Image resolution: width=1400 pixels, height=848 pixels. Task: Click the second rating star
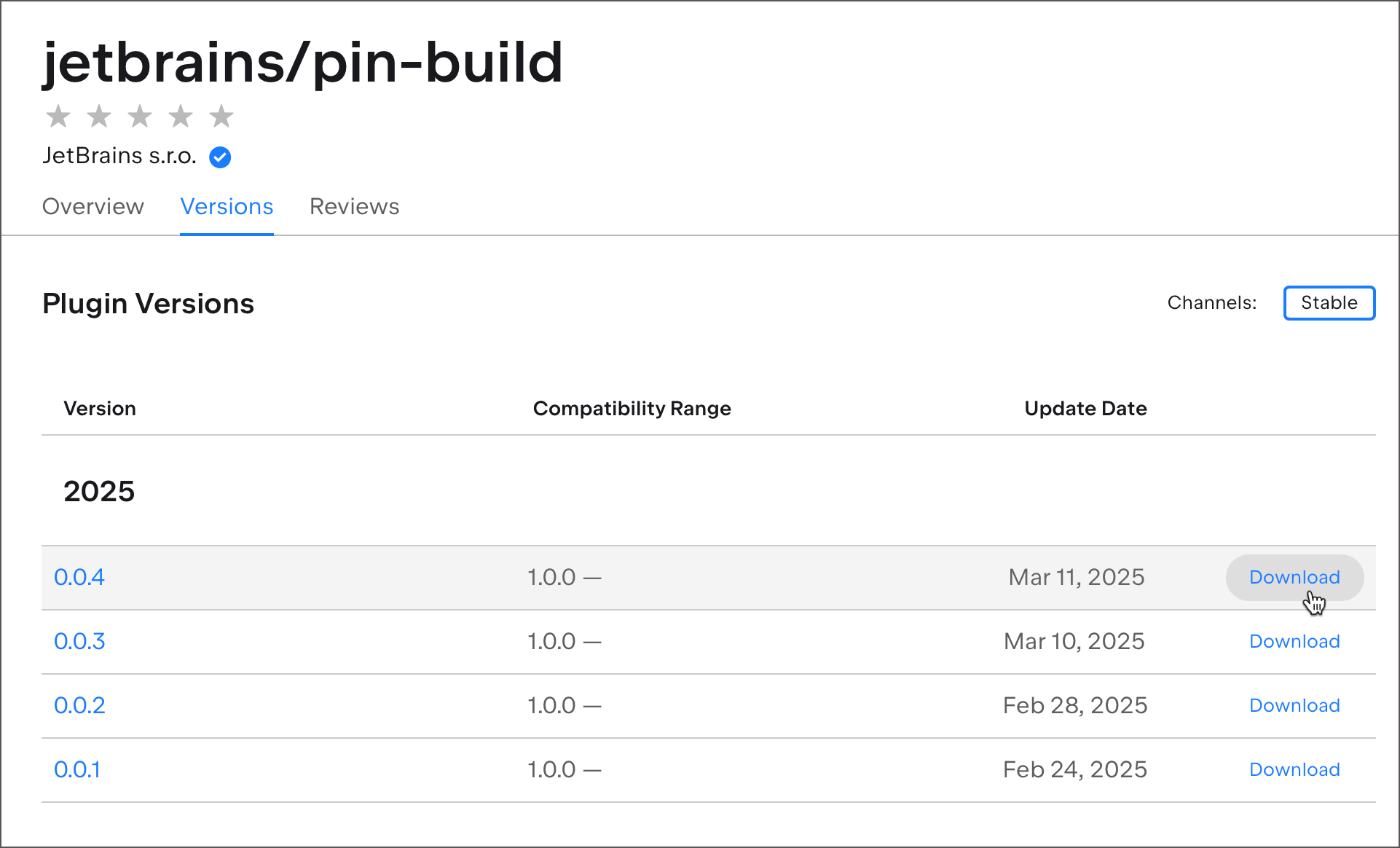tap(99, 116)
